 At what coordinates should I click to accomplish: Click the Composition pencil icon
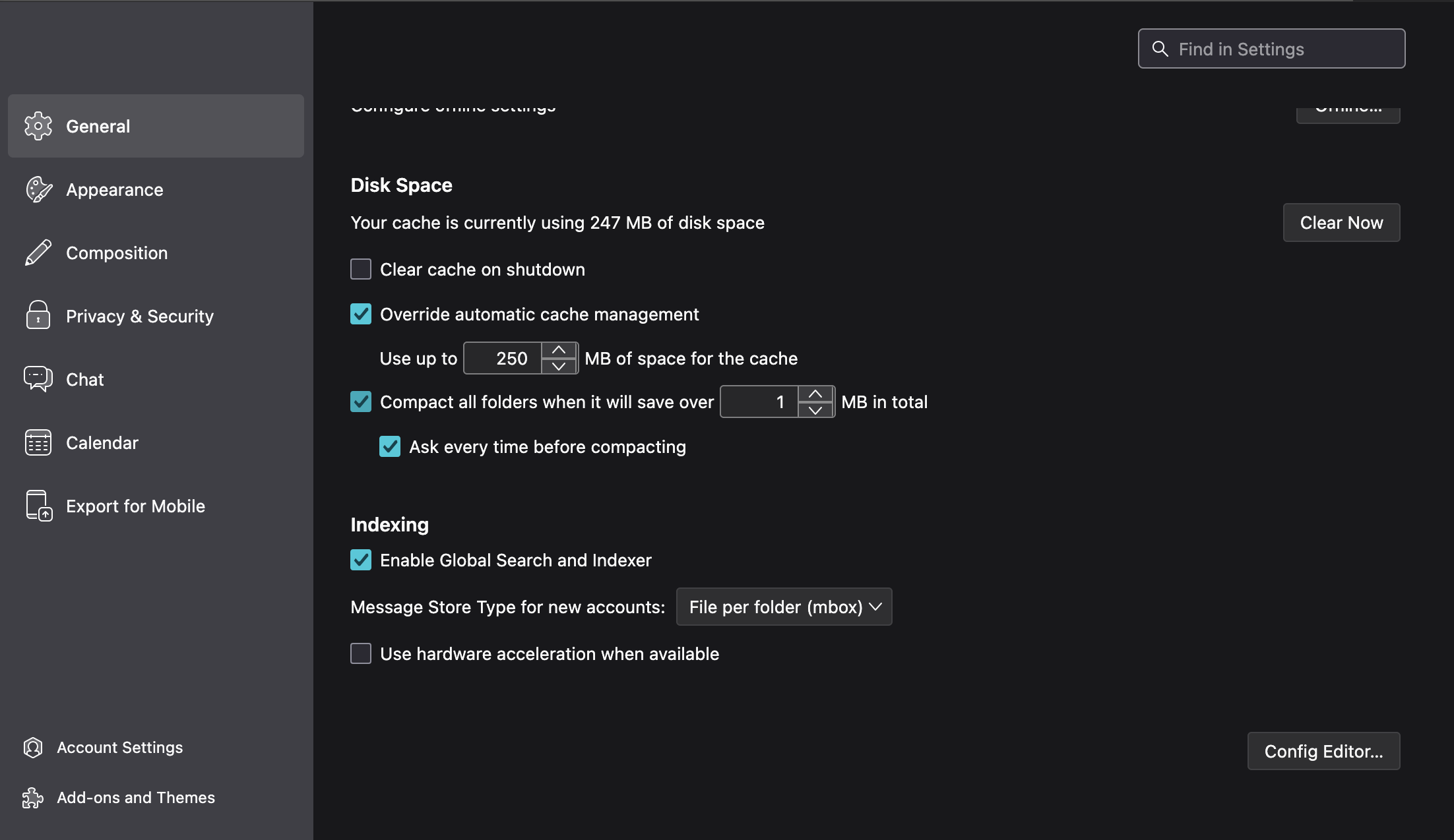coord(38,253)
